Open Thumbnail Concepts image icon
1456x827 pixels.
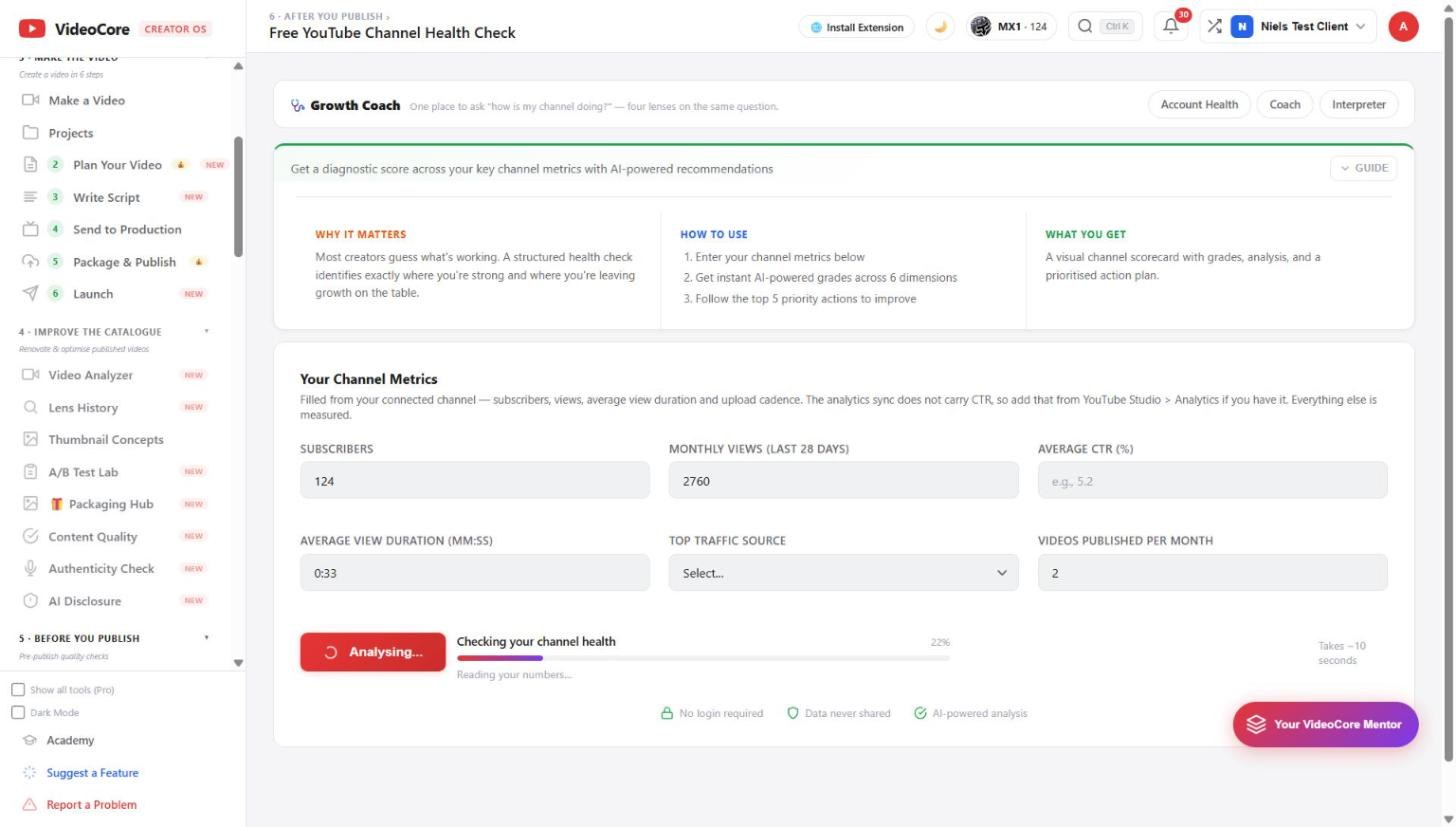coord(30,439)
